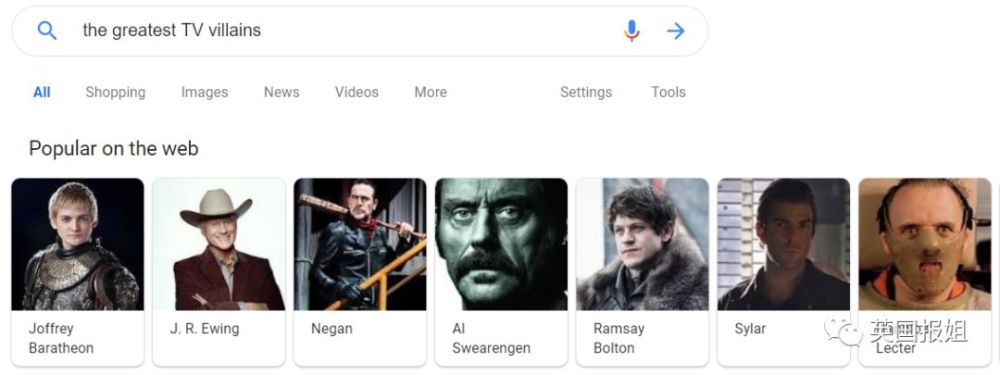Viewport: 1000px width, 375px height.
Task: Switch to the Shopping tab
Action: coord(115,92)
